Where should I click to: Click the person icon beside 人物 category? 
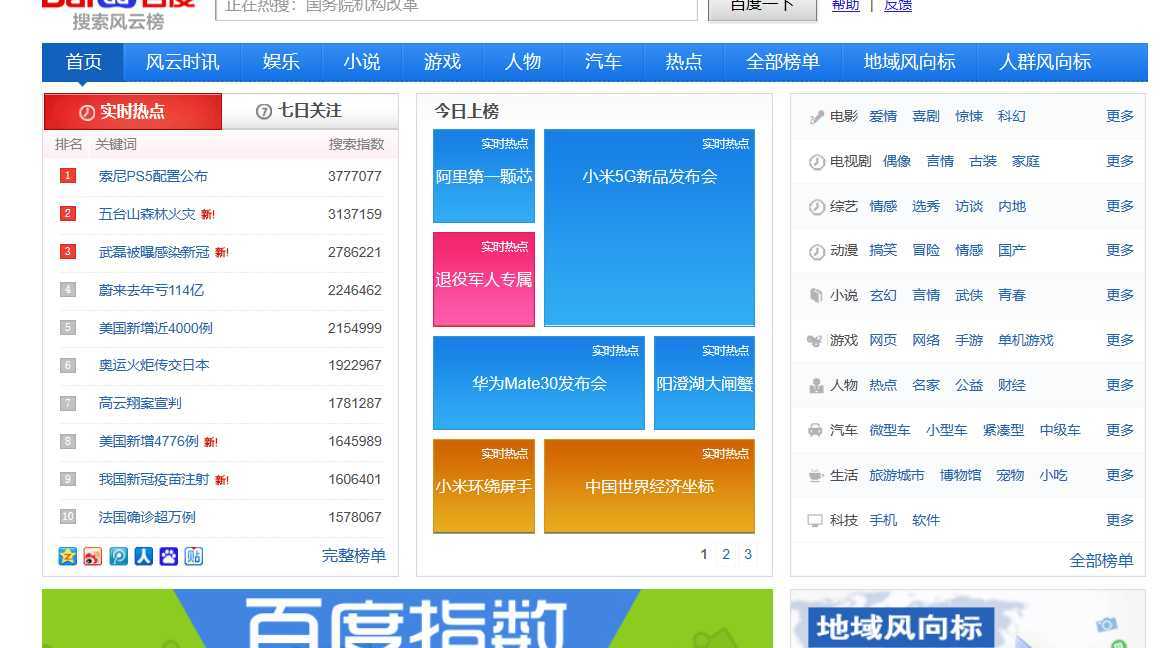click(816, 386)
